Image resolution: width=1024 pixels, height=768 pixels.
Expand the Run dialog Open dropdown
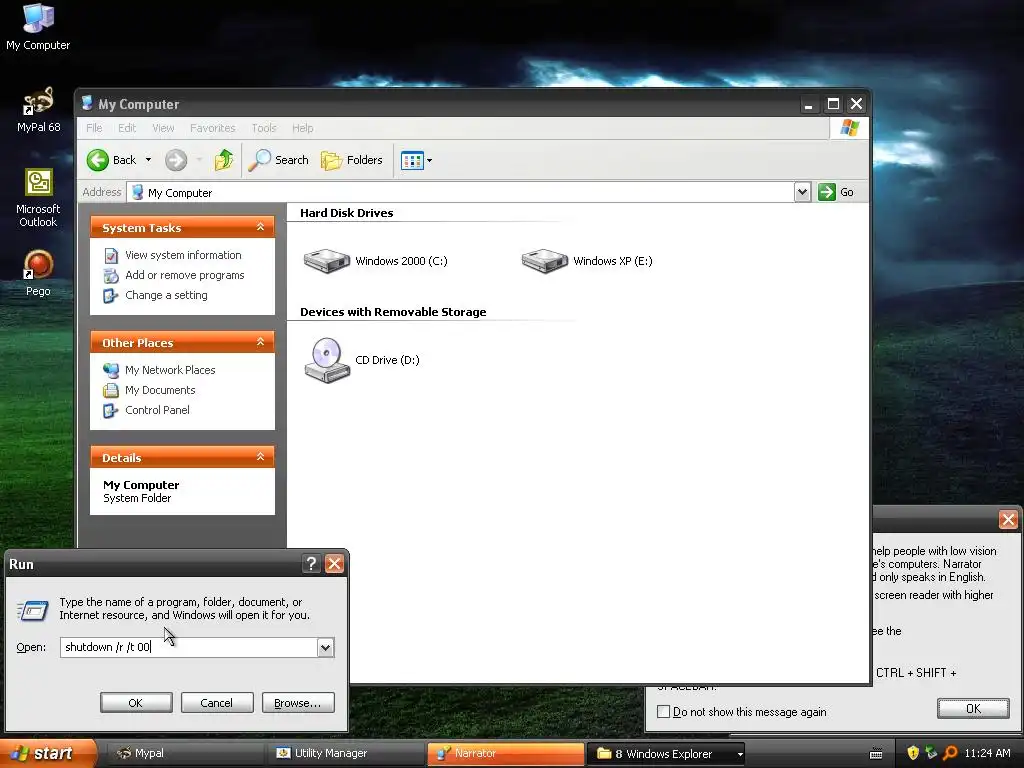tap(325, 647)
